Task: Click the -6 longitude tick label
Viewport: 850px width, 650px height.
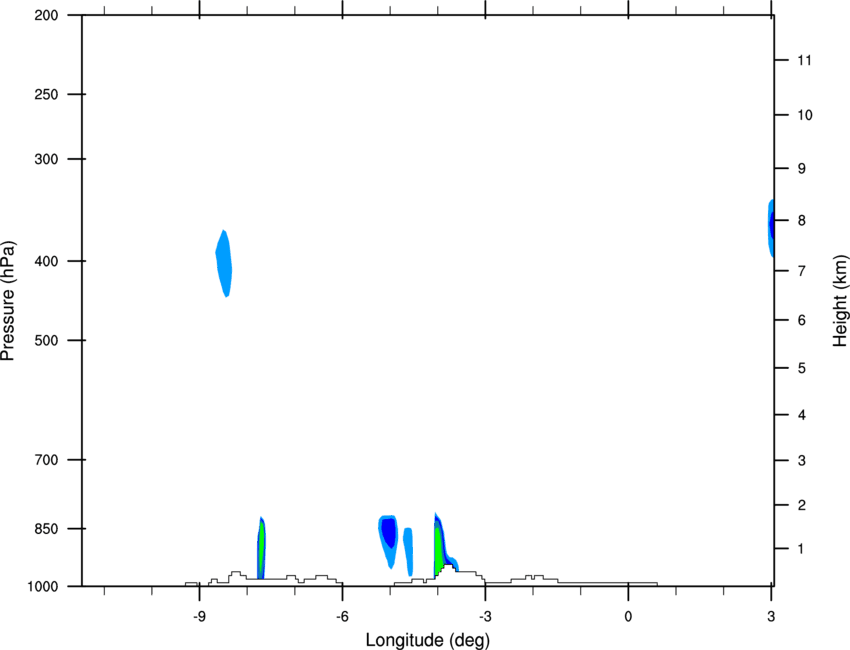Action: point(342,616)
